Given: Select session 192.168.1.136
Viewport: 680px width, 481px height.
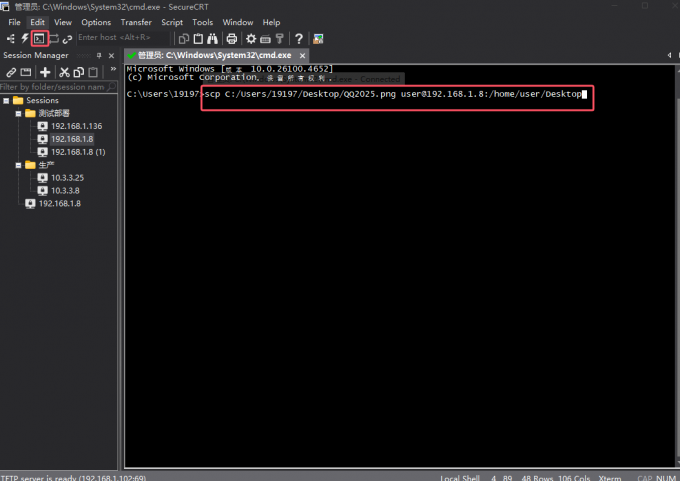Looking at the screenshot, I should click(x=76, y=126).
